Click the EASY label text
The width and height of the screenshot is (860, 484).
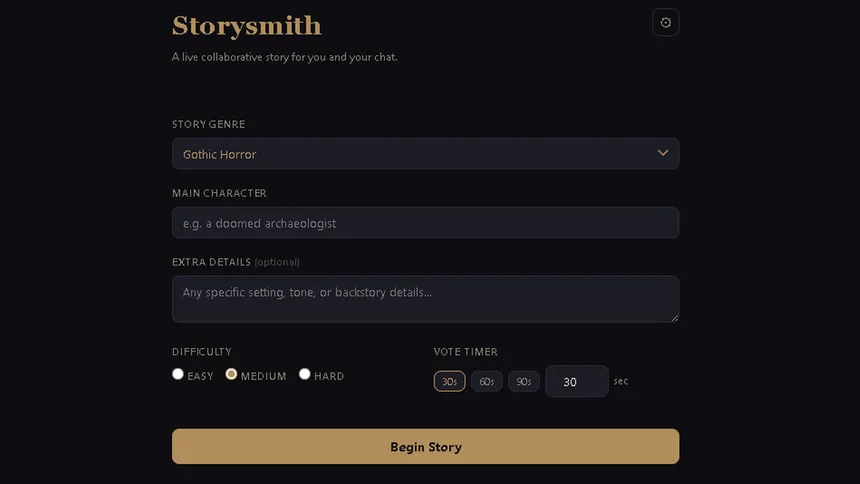200,376
